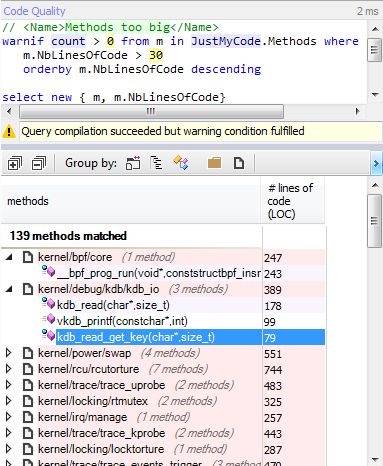
Task: Click the results list scroll up arrow
Action: click(375, 185)
